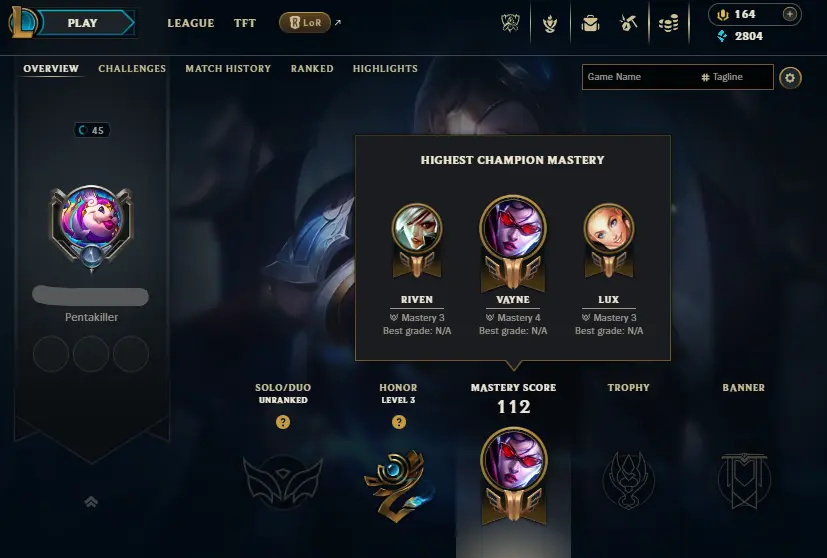
Task: Switch to the Challenges tab
Action: 132,69
